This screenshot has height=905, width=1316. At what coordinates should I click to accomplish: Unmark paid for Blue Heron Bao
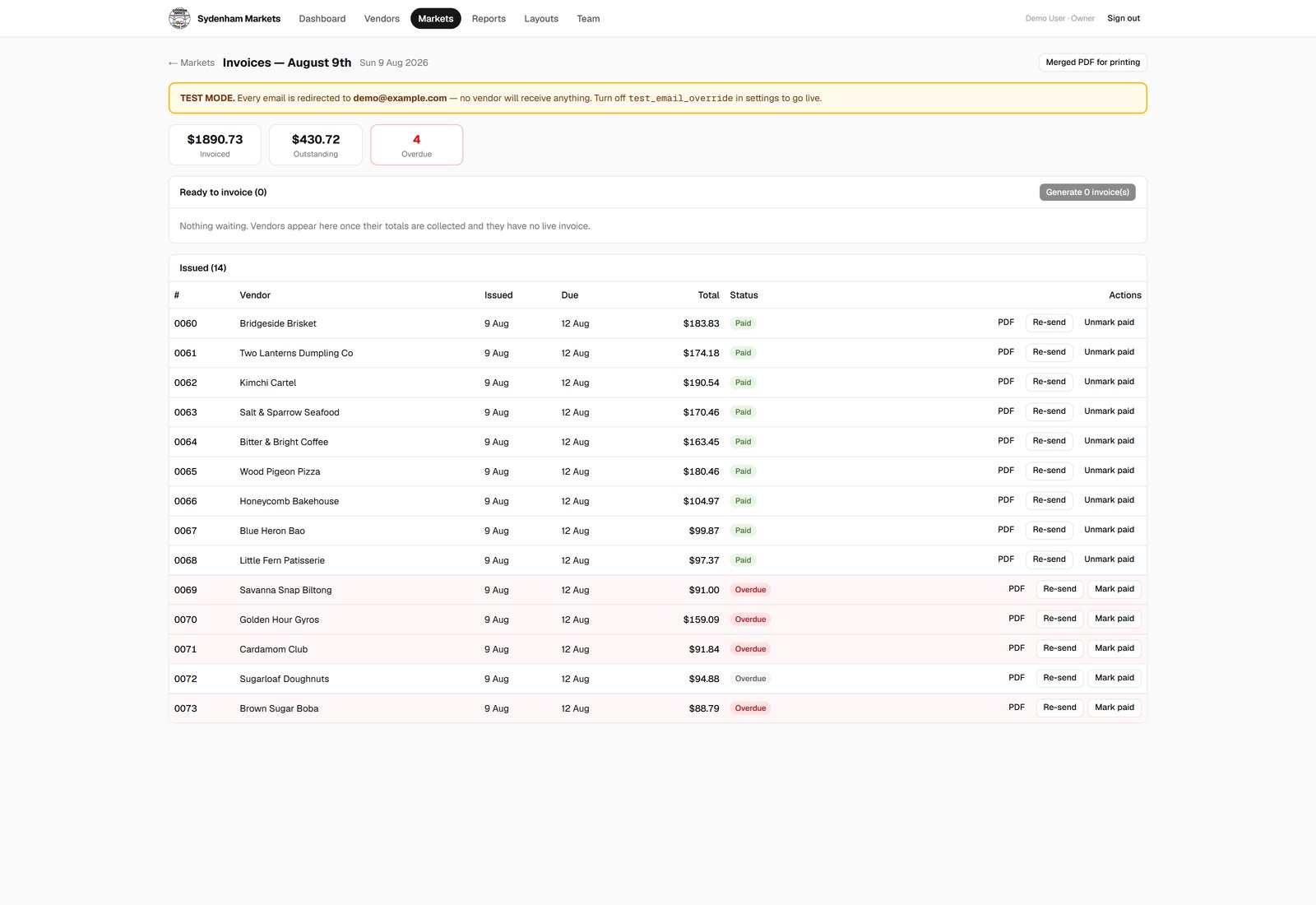[1109, 530]
